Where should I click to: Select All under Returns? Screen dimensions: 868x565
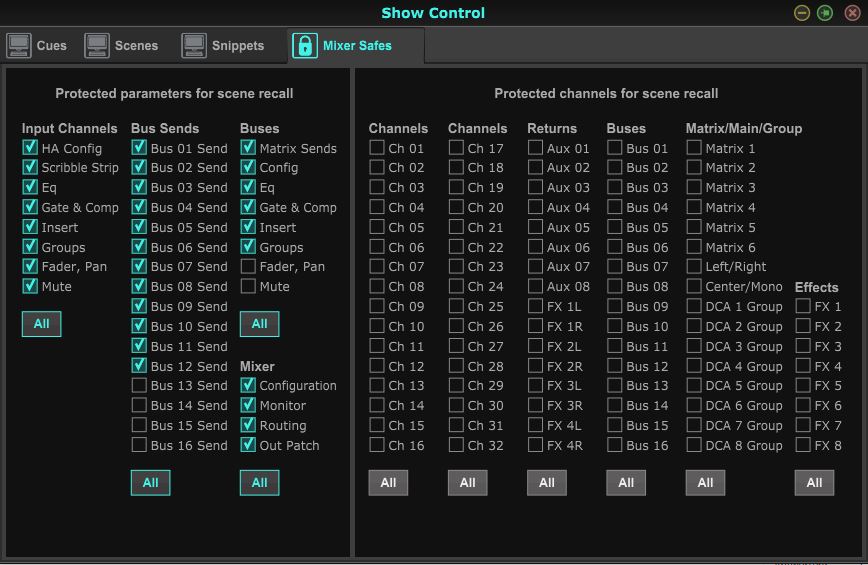[547, 483]
